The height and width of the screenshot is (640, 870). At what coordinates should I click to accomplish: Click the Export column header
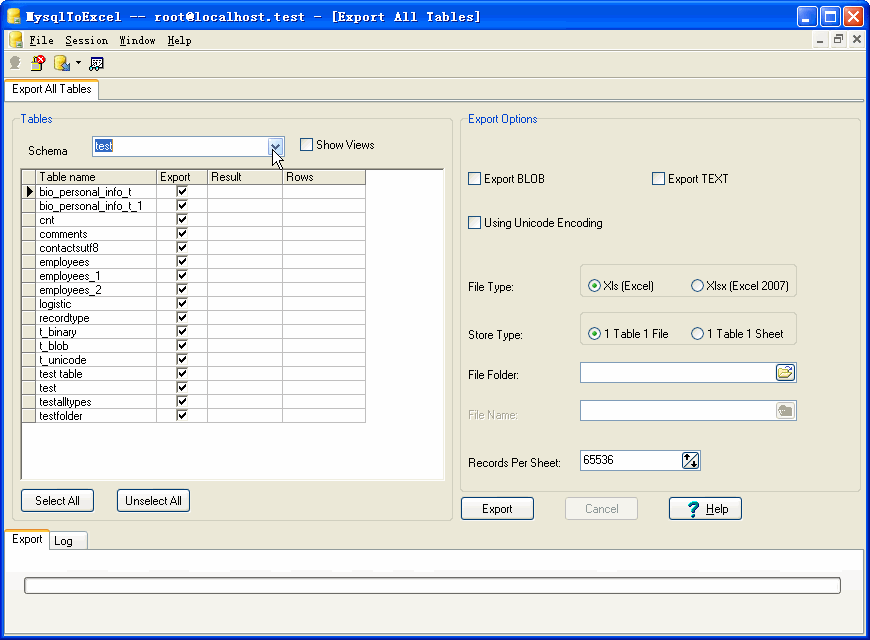pyautogui.click(x=182, y=177)
